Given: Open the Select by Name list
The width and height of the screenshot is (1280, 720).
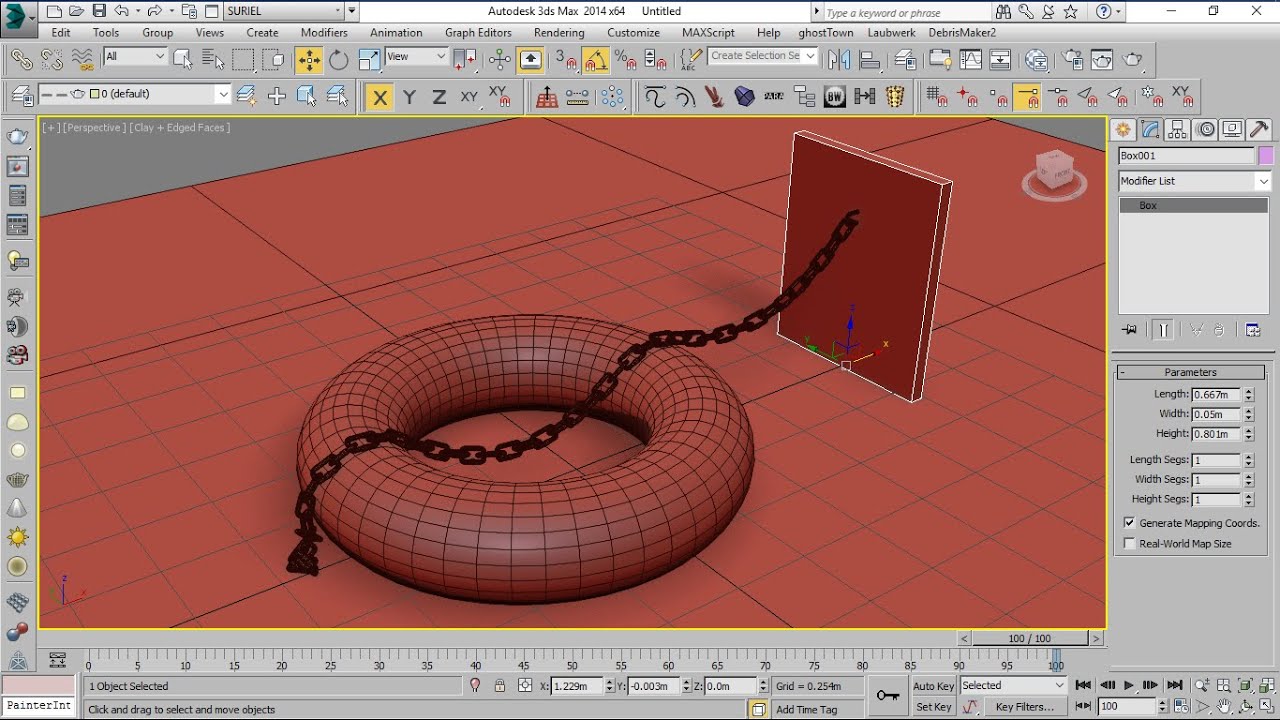Looking at the screenshot, I should coord(212,59).
